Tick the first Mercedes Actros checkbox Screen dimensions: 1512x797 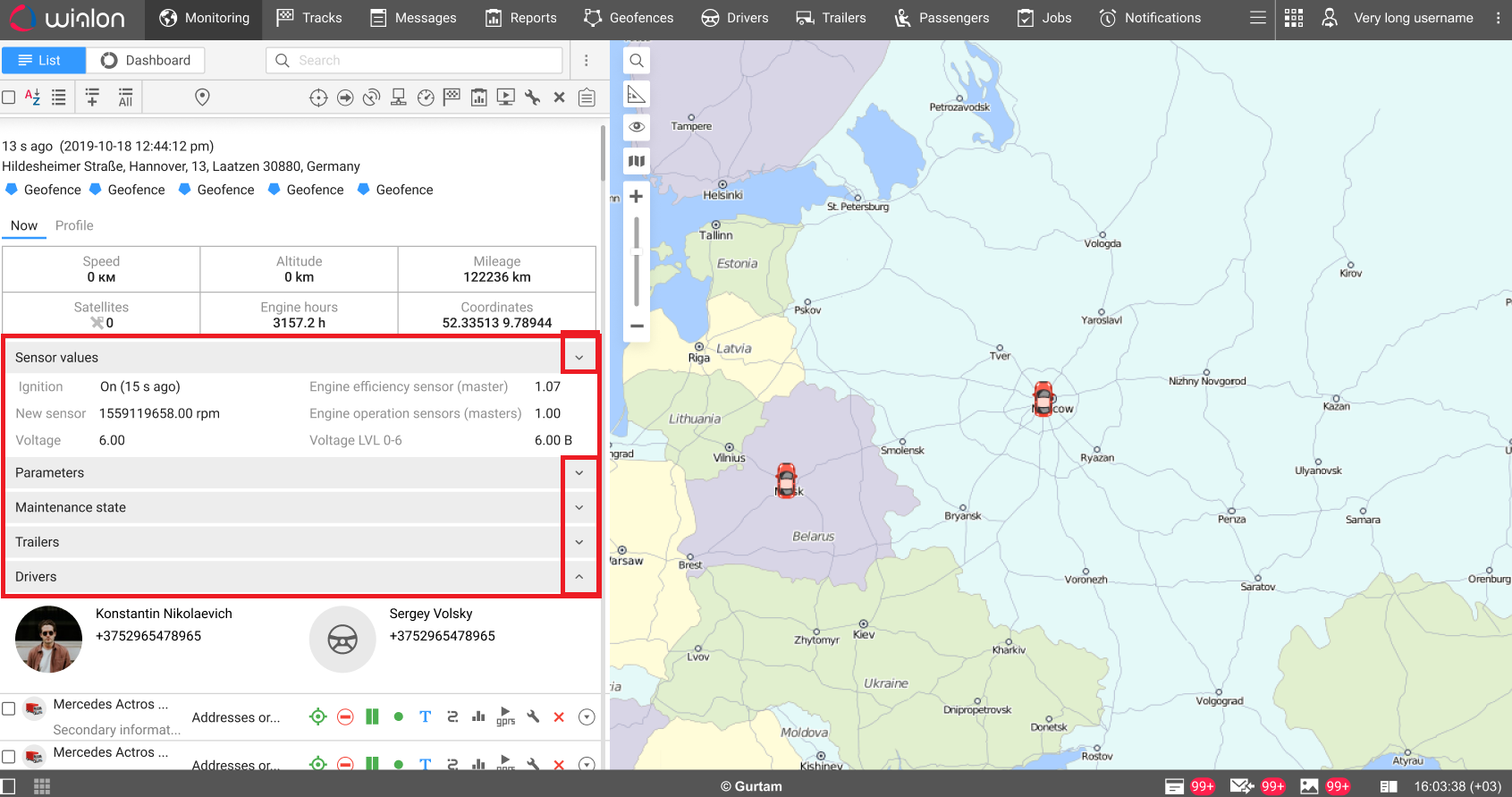[9, 708]
